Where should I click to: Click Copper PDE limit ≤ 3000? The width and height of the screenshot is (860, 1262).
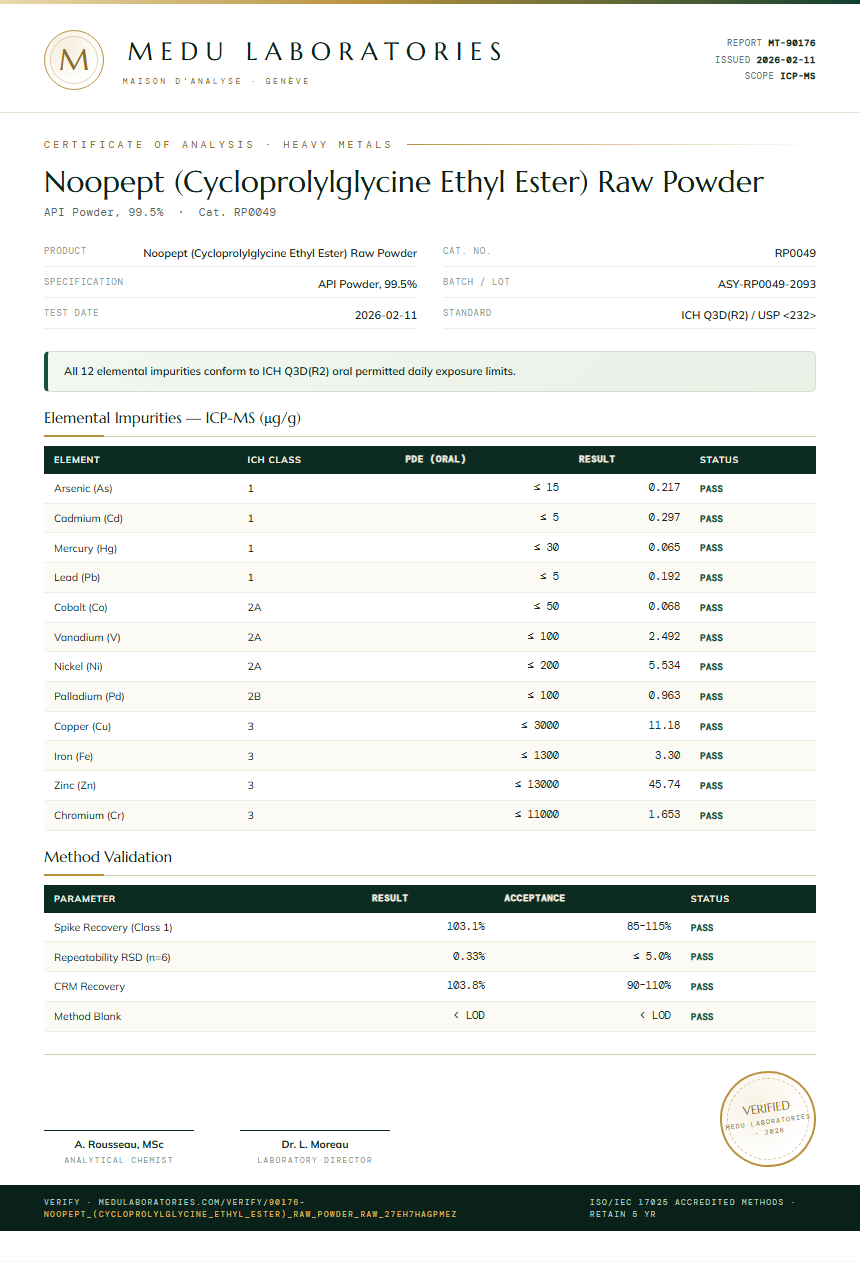tap(540, 725)
